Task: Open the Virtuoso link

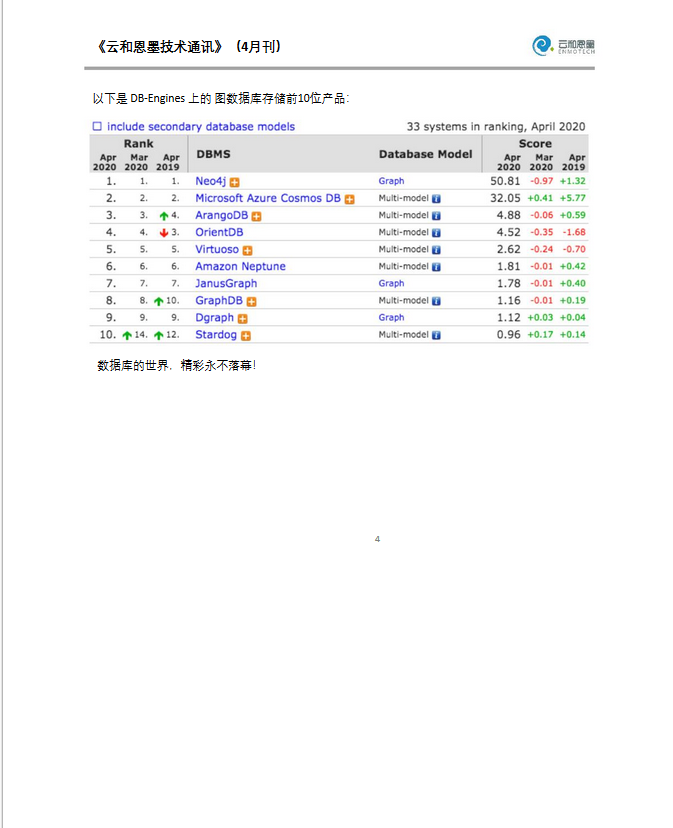Action: [x=217, y=249]
